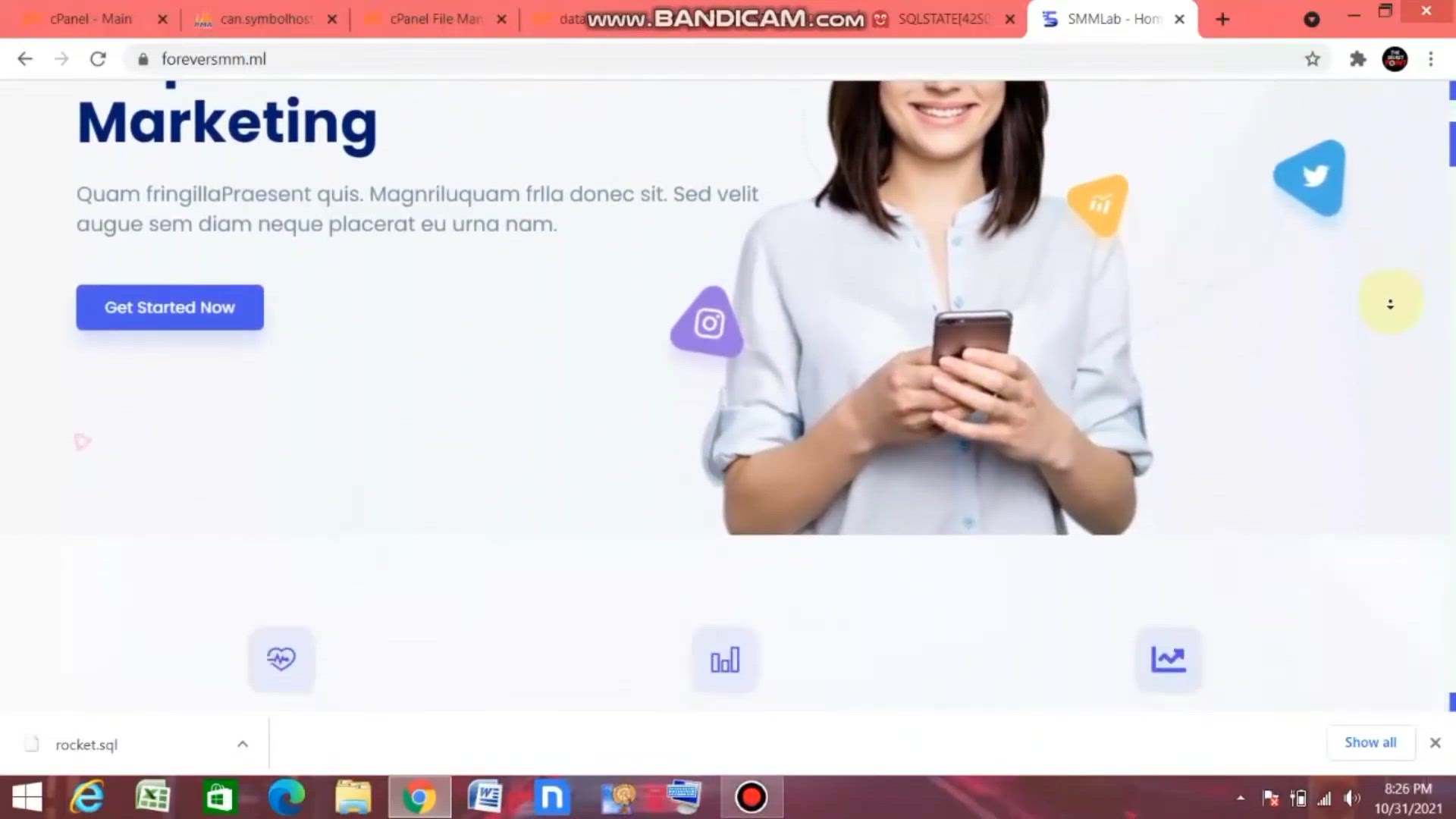Expand hidden icons in the system tray

click(1241, 797)
